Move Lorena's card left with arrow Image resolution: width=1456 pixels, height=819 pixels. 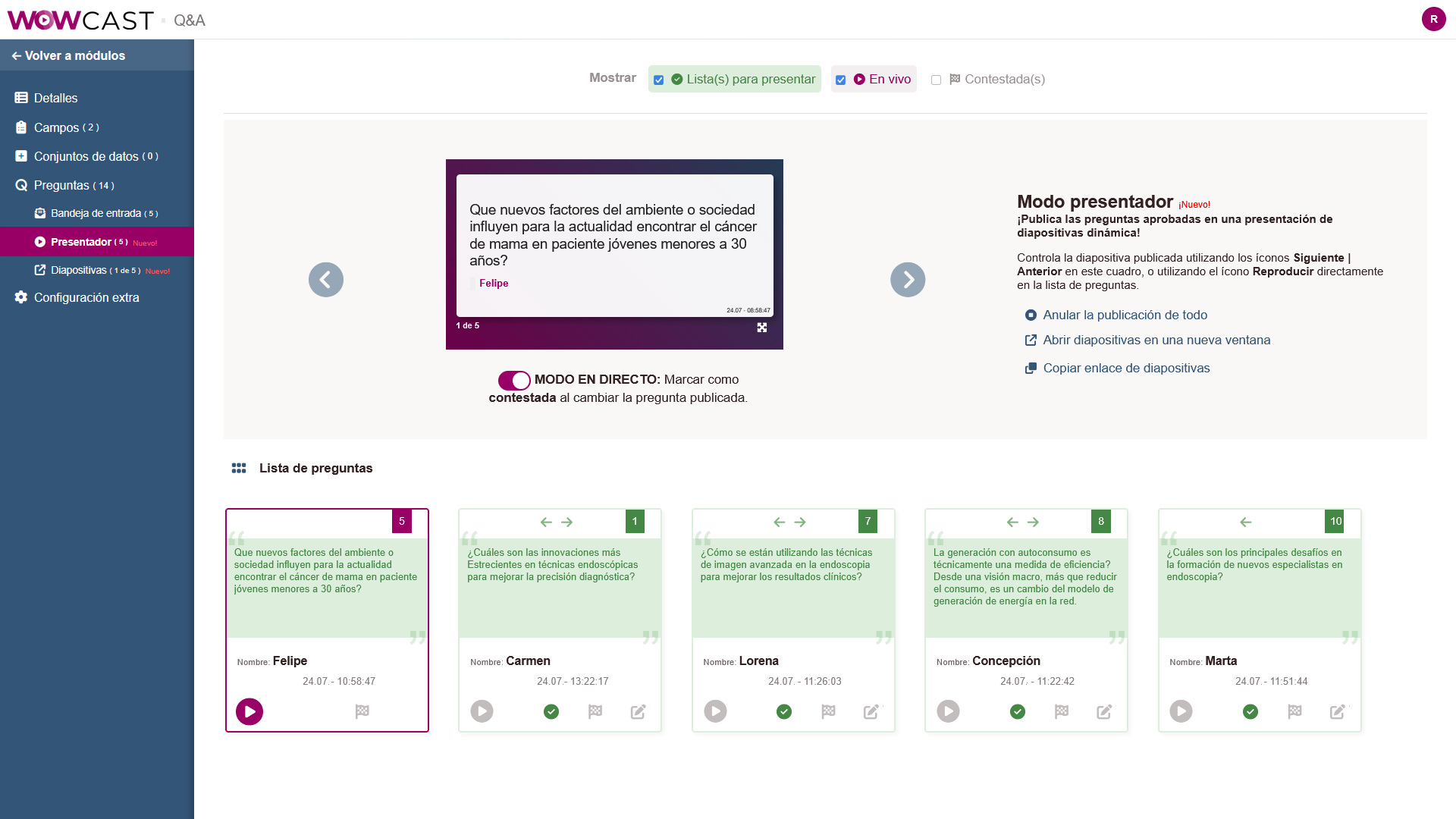779,522
